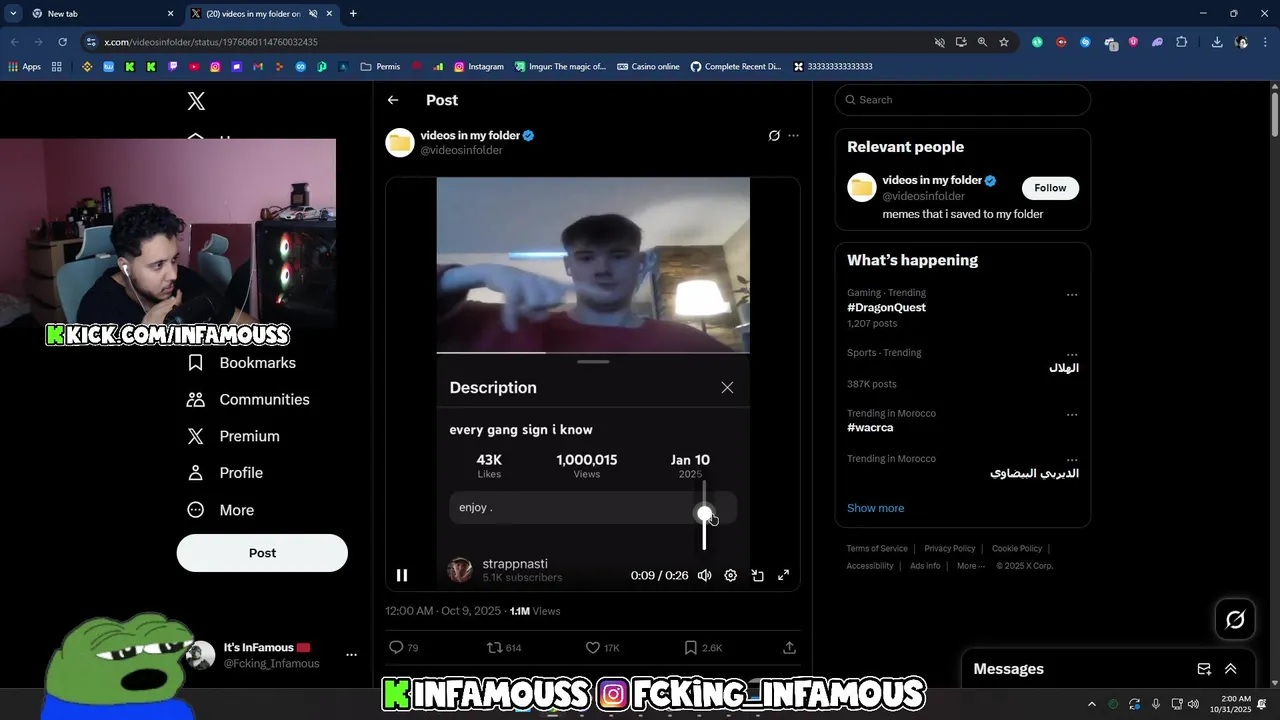The height and width of the screenshot is (720, 1280).
Task: Open Bookmarks in the sidebar
Action: tap(242, 363)
